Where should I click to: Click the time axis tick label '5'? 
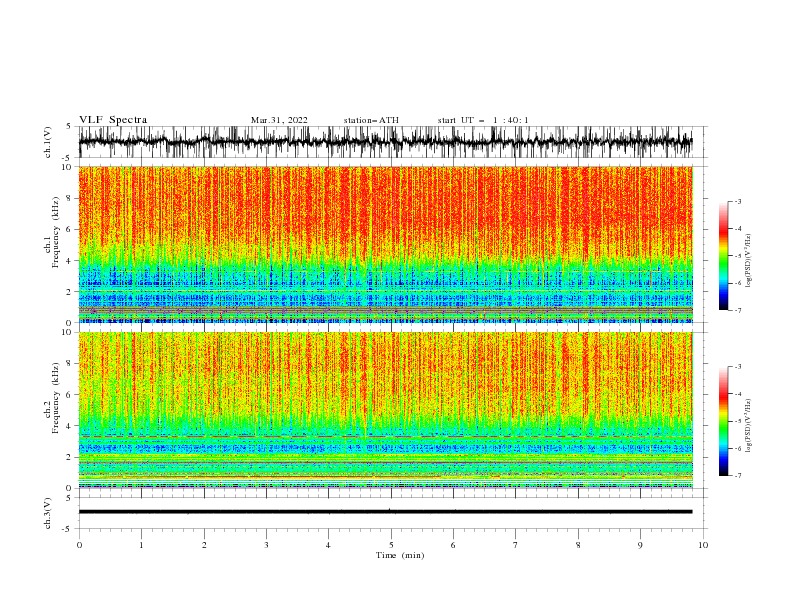pos(391,545)
